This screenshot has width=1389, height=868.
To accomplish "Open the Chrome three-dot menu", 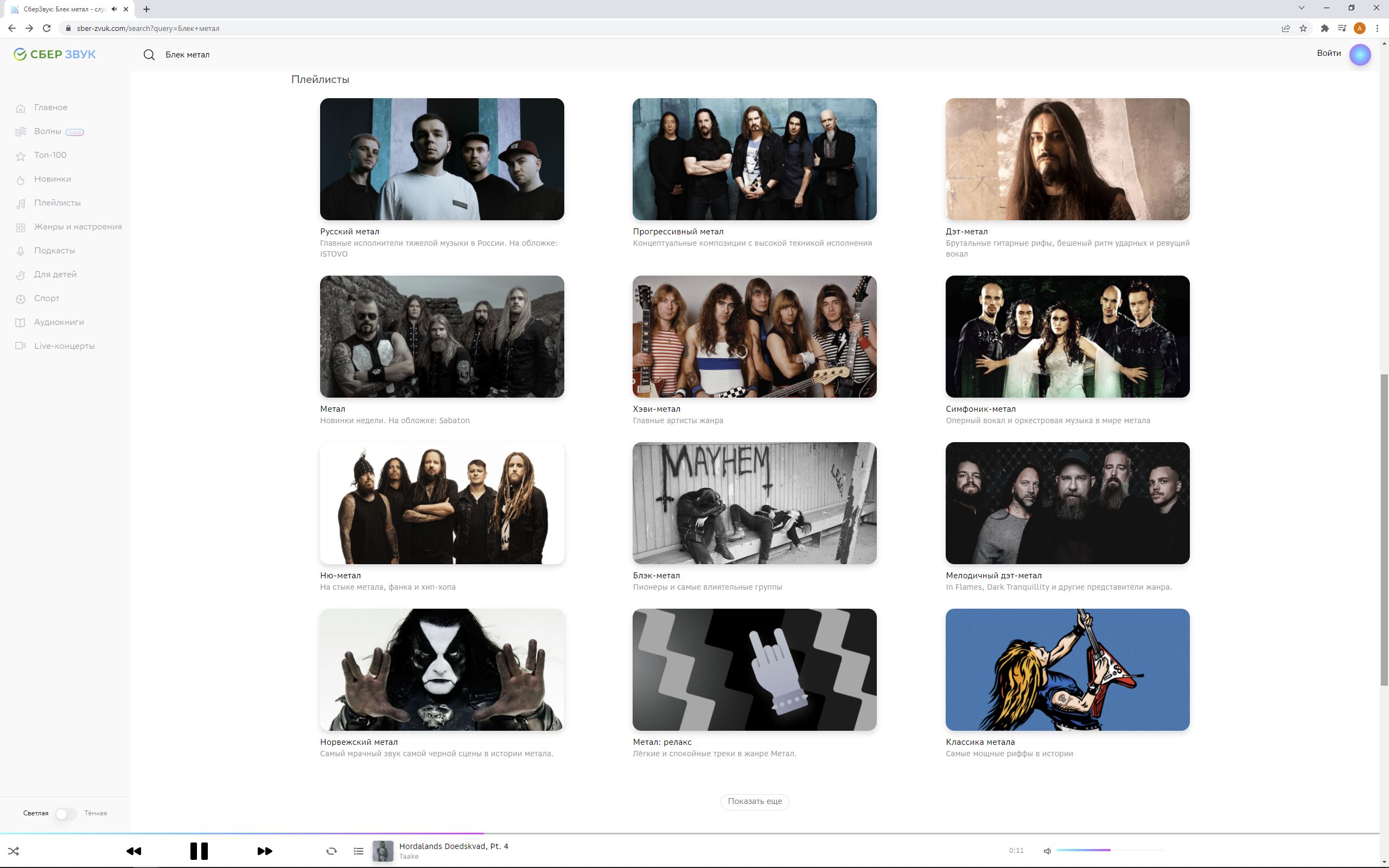I will point(1377,28).
